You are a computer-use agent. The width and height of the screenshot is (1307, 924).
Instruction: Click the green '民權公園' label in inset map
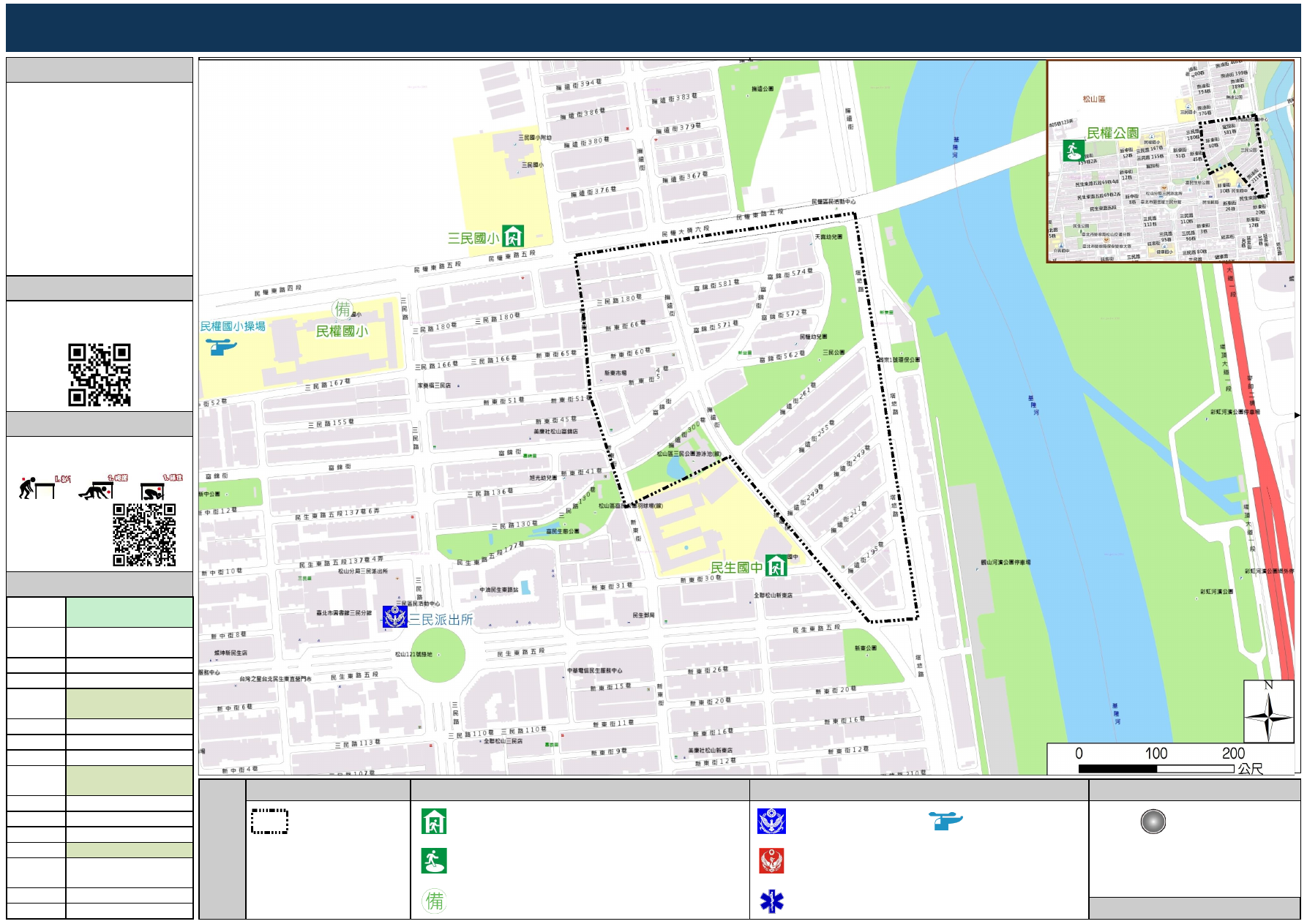(1112, 132)
